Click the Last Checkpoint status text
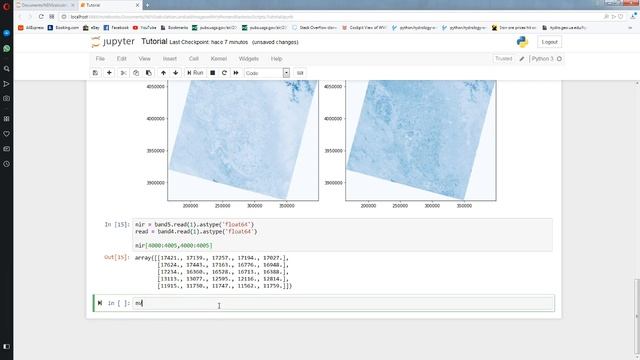Screen dimensions: 640x360 209,42
